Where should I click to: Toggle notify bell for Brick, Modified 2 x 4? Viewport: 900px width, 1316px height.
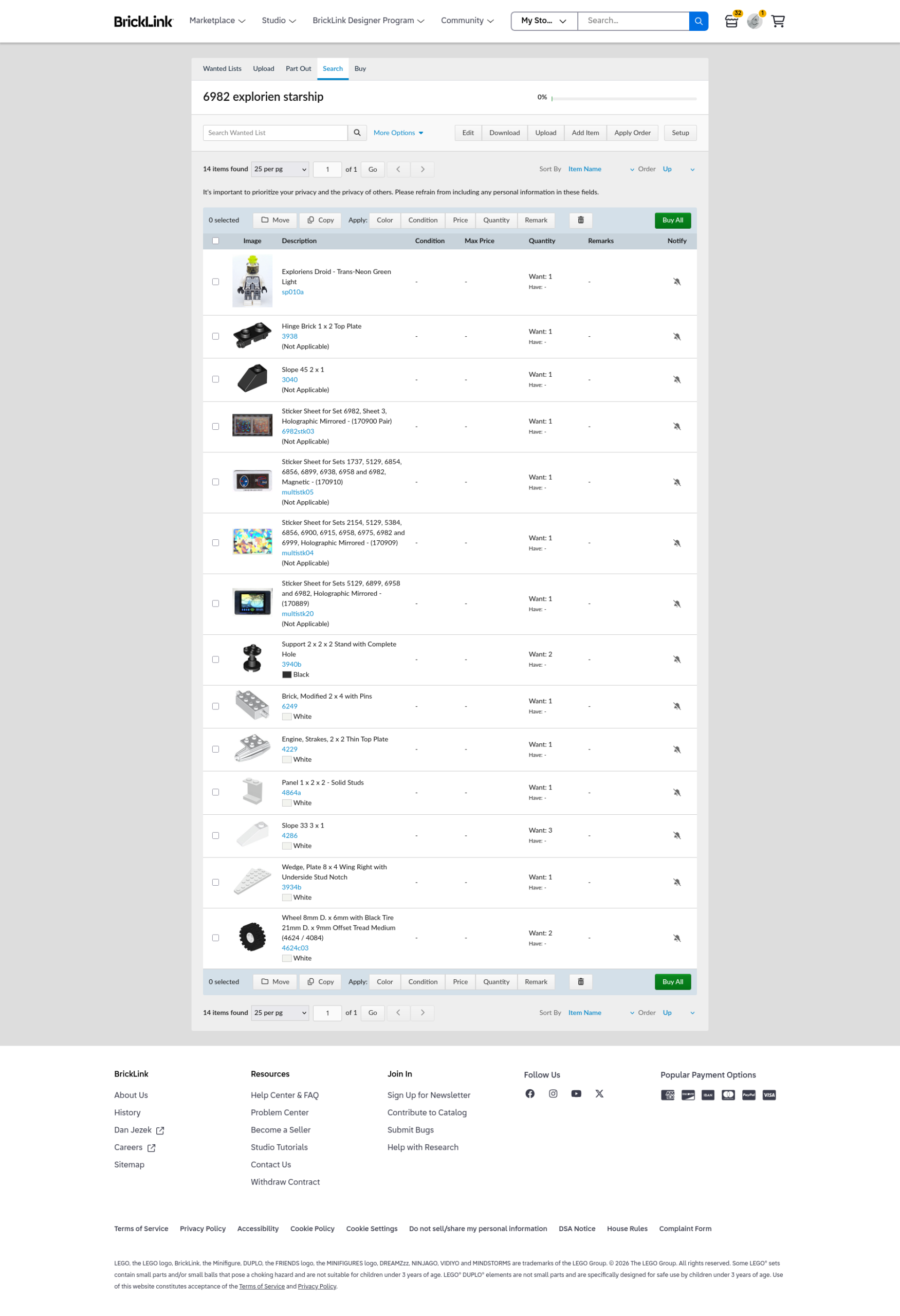pos(677,706)
